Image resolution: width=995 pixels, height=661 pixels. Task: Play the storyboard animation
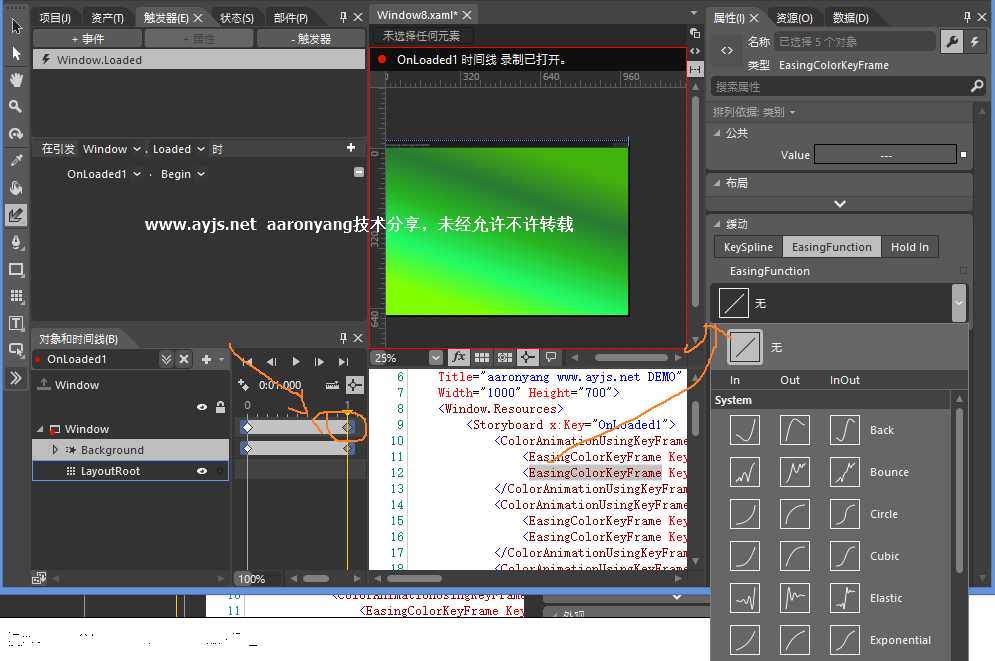pyautogui.click(x=296, y=362)
